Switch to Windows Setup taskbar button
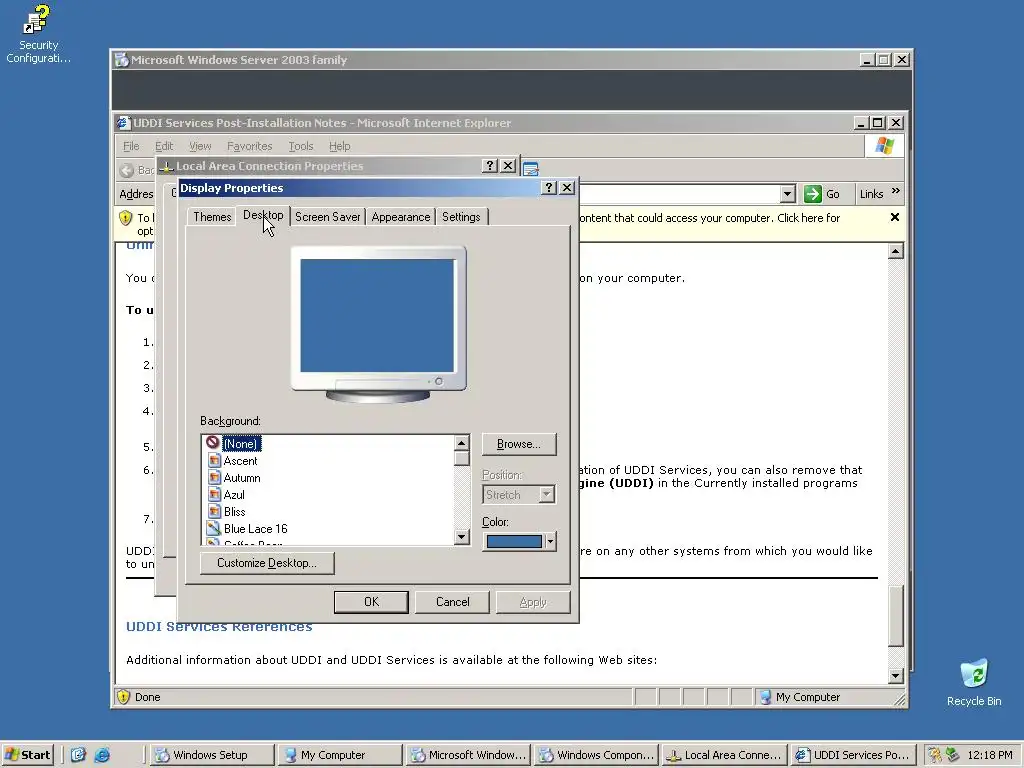The height and width of the screenshot is (768, 1024). 212,755
